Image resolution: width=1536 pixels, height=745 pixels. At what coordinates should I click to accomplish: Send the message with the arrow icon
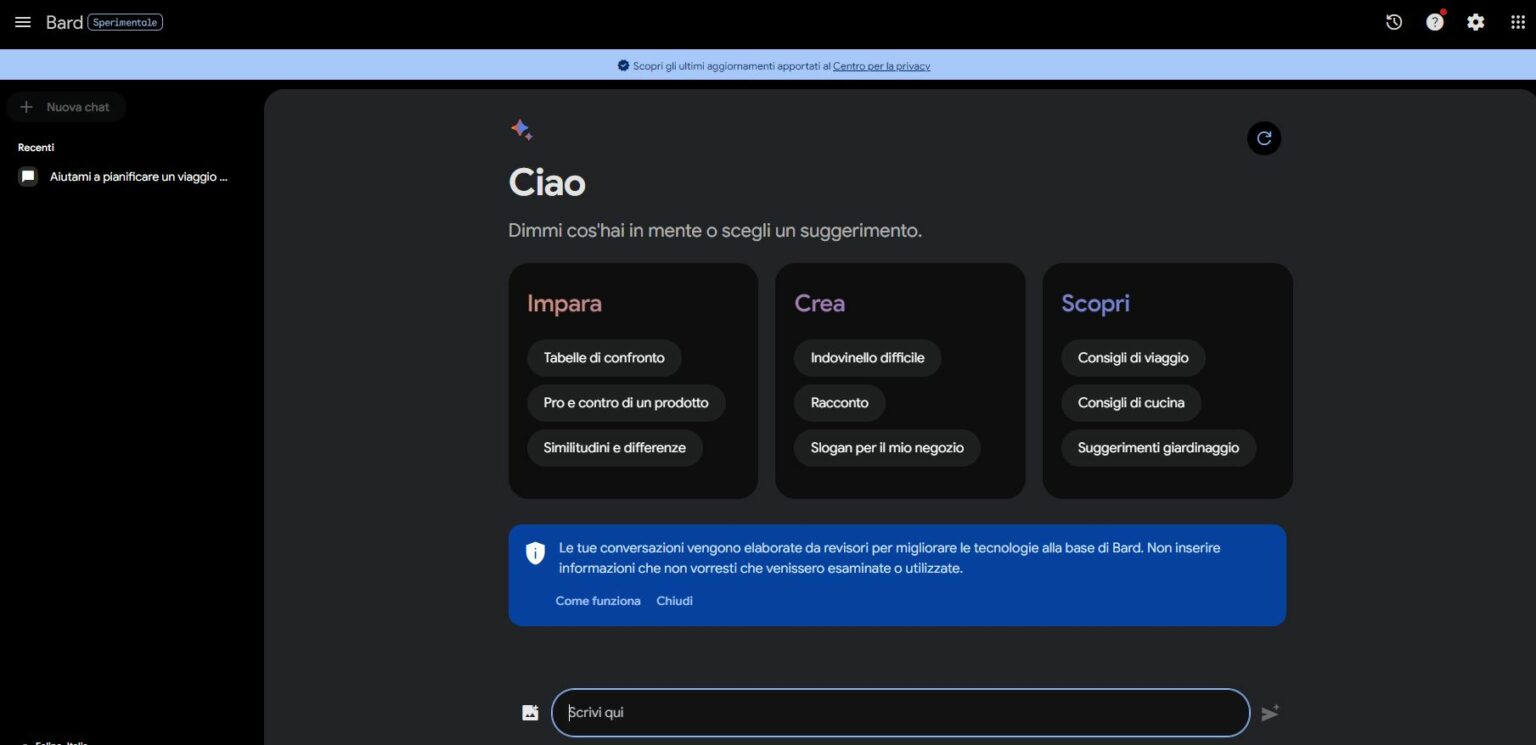(x=1270, y=712)
